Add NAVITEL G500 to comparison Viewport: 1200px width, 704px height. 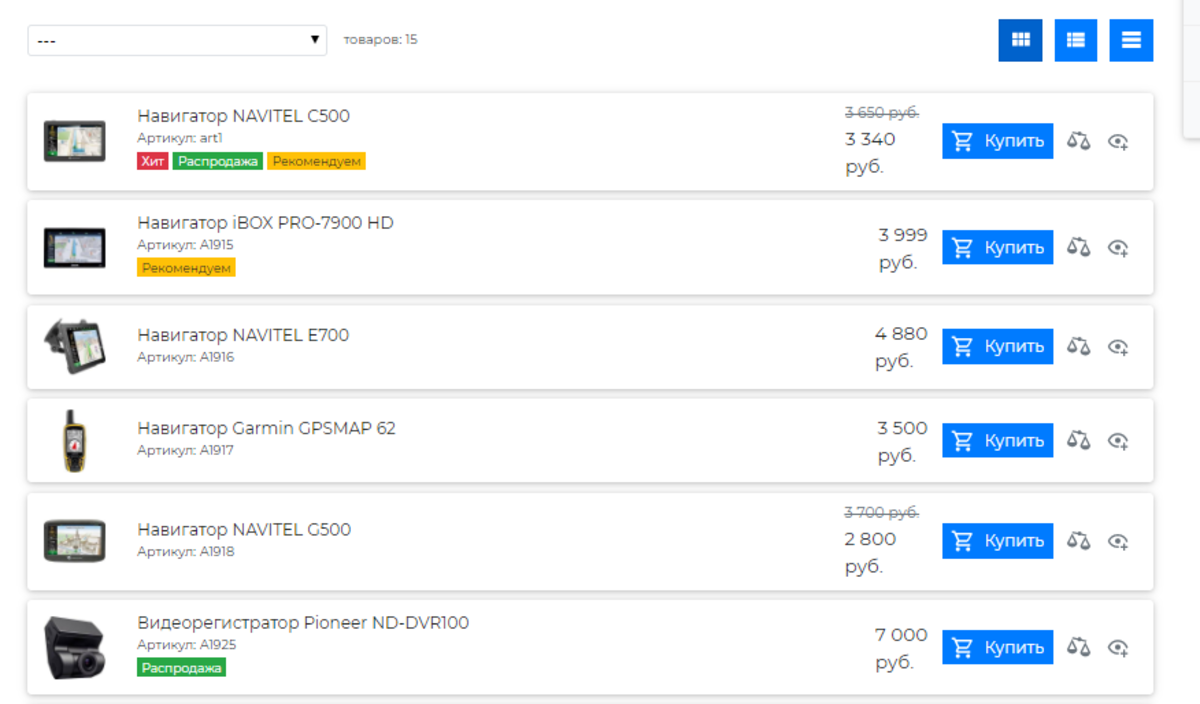click(1078, 541)
